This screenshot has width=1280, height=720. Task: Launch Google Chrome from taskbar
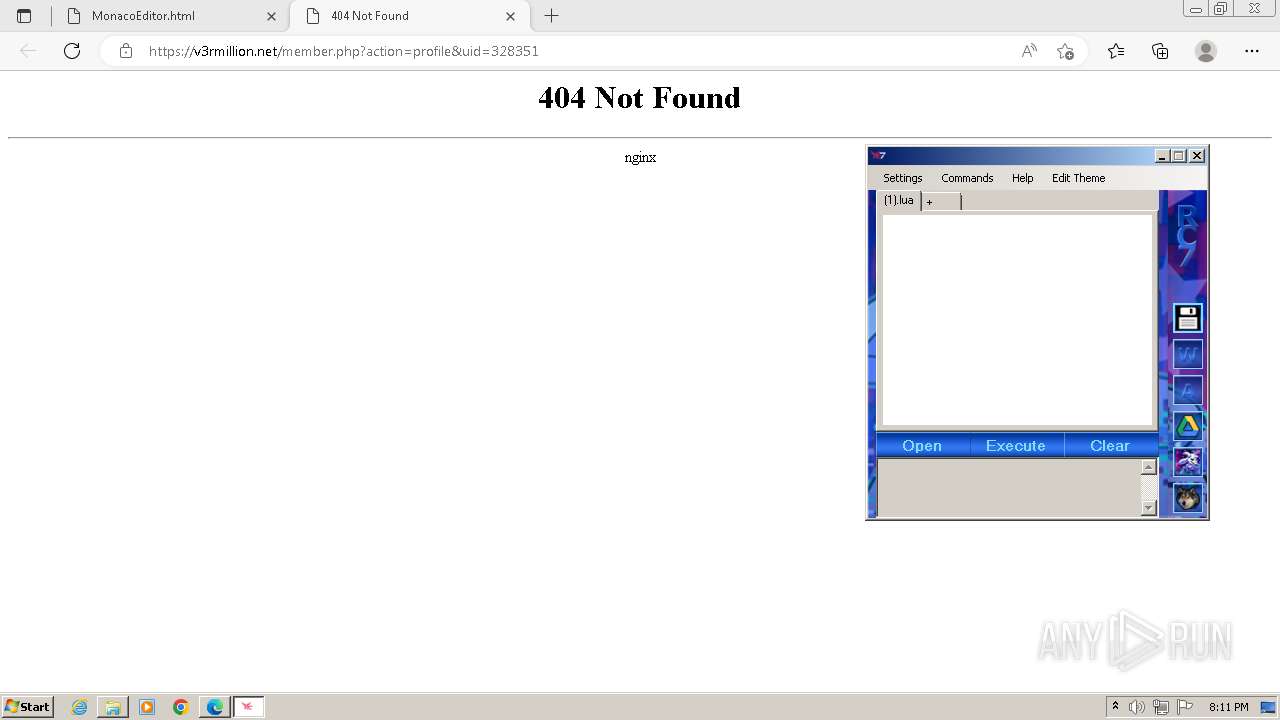(x=181, y=707)
